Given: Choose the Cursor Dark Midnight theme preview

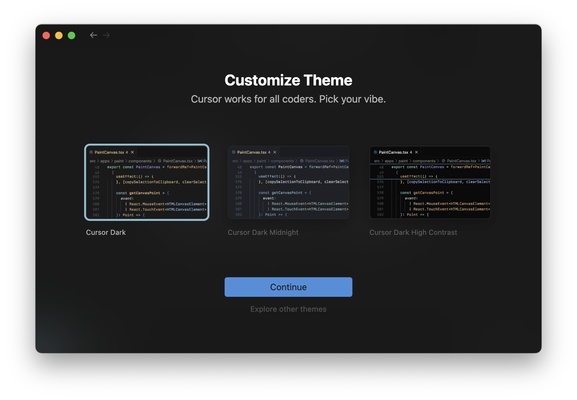Looking at the screenshot, I should pos(288,182).
